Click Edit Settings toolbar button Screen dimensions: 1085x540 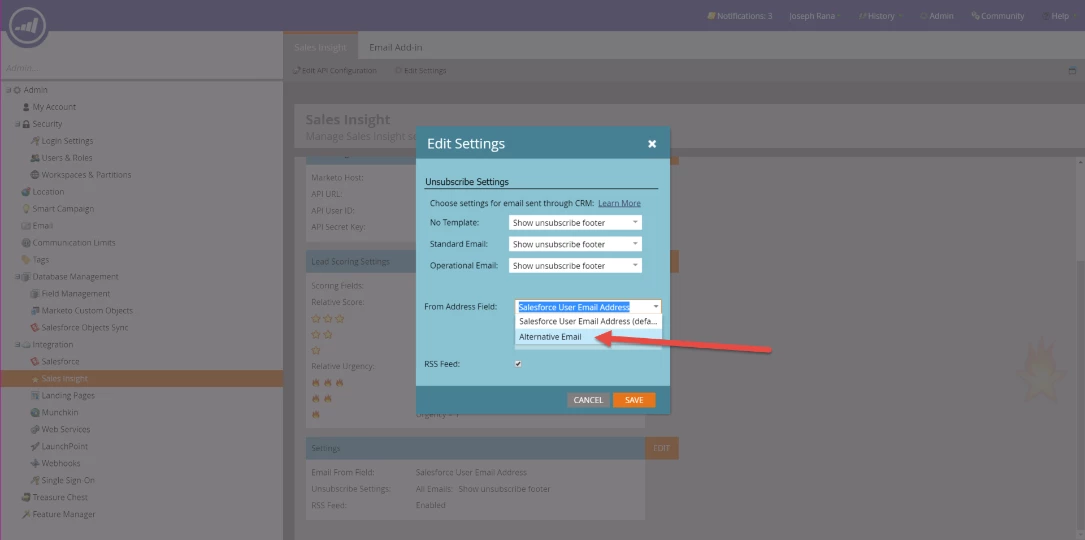point(421,71)
